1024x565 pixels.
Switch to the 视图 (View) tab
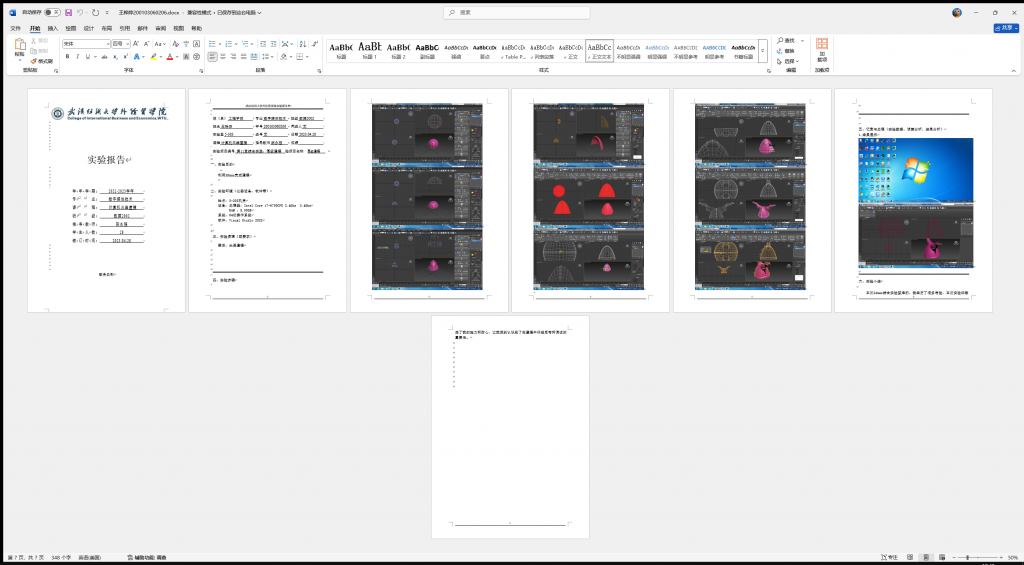click(178, 29)
